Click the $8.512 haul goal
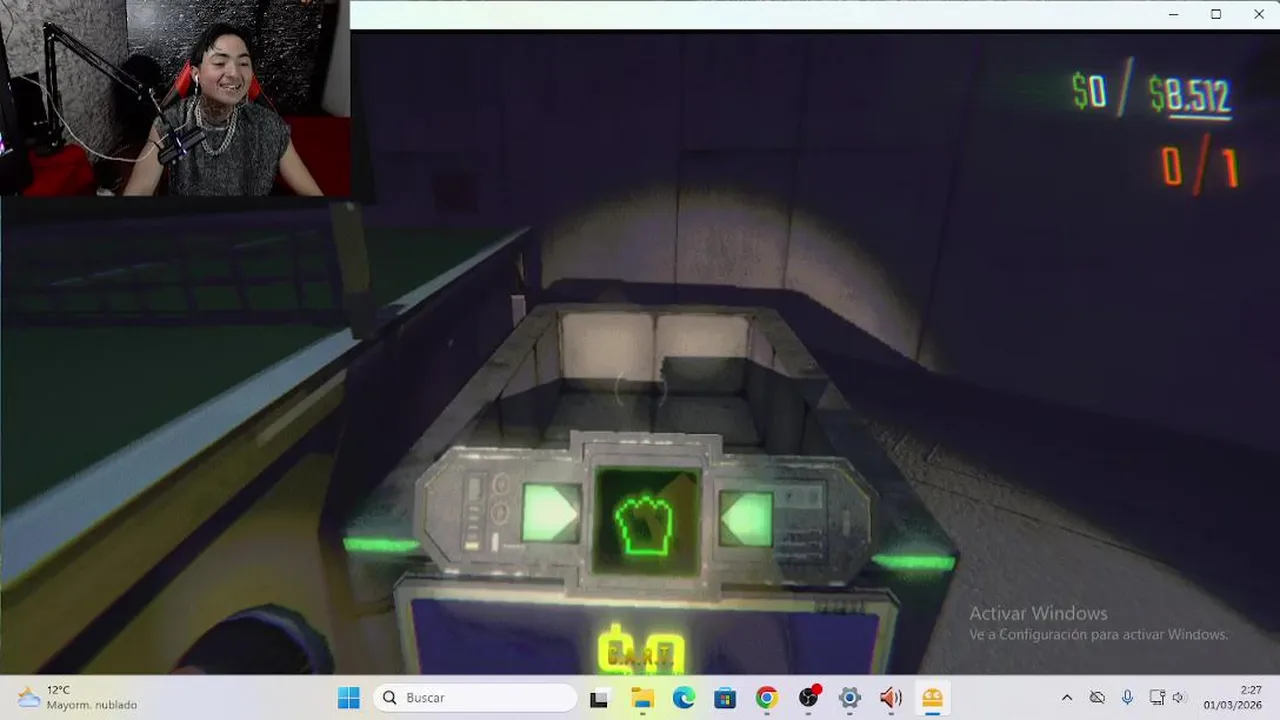 click(1189, 96)
